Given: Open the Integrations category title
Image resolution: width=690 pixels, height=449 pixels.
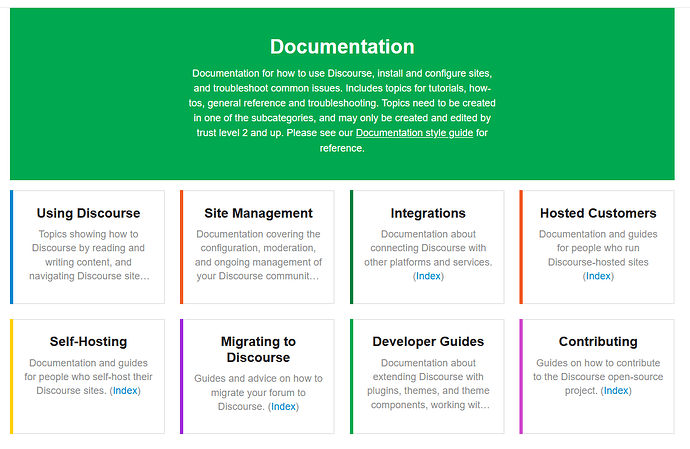Looking at the screenshot, I should (x=428, y=213).
